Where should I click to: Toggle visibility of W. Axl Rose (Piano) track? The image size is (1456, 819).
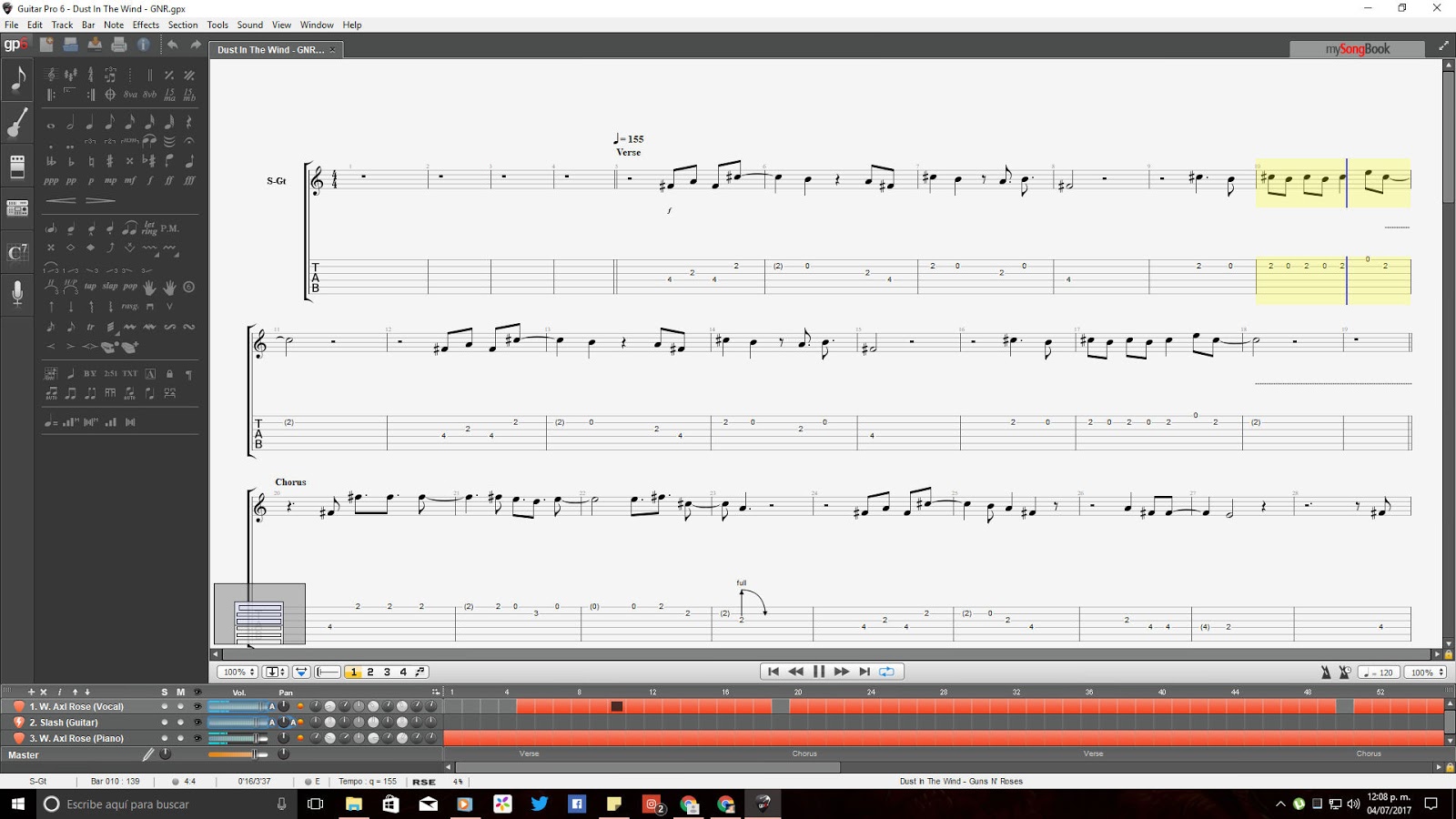tap(197, 738)
